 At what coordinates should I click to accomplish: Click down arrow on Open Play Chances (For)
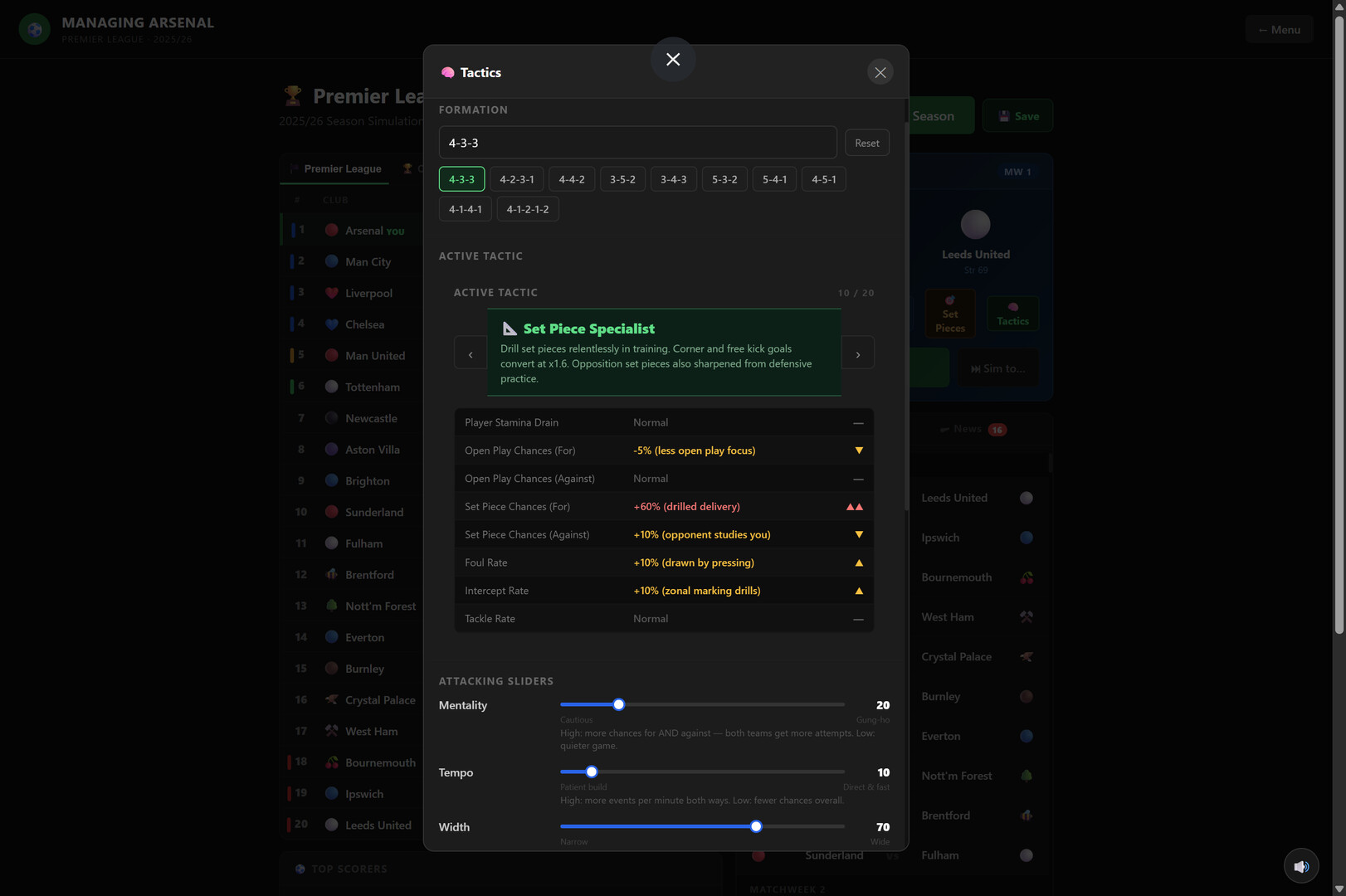[859, 450]
